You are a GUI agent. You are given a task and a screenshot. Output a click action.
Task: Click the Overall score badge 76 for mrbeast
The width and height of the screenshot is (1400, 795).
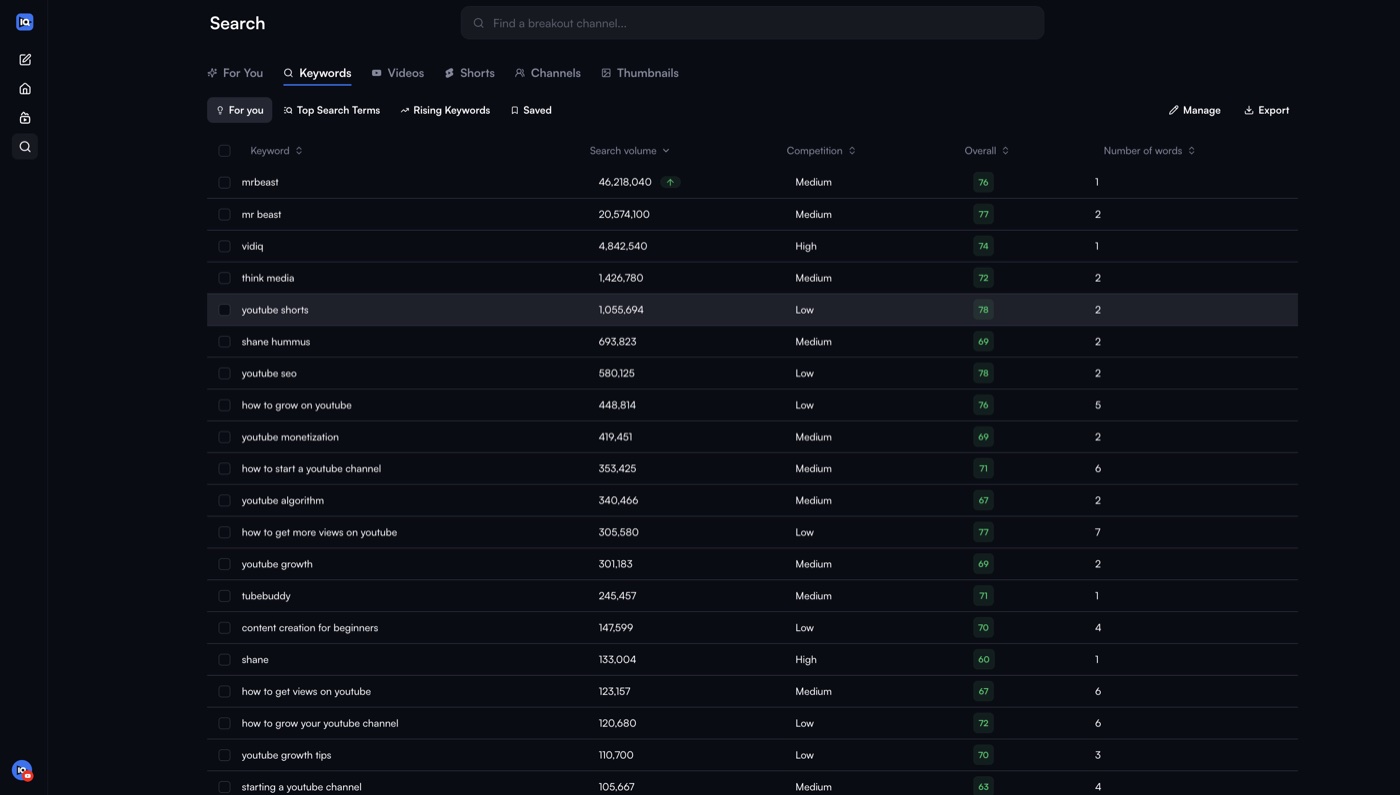[983, 182]
